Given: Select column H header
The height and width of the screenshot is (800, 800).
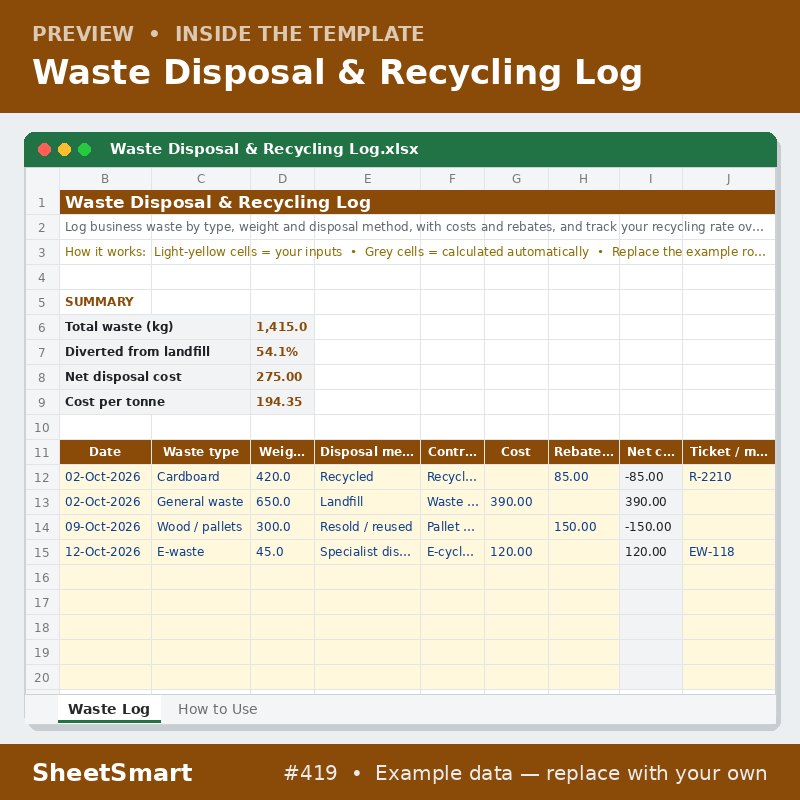Looking at the screenshot, I should pos(584,179).
